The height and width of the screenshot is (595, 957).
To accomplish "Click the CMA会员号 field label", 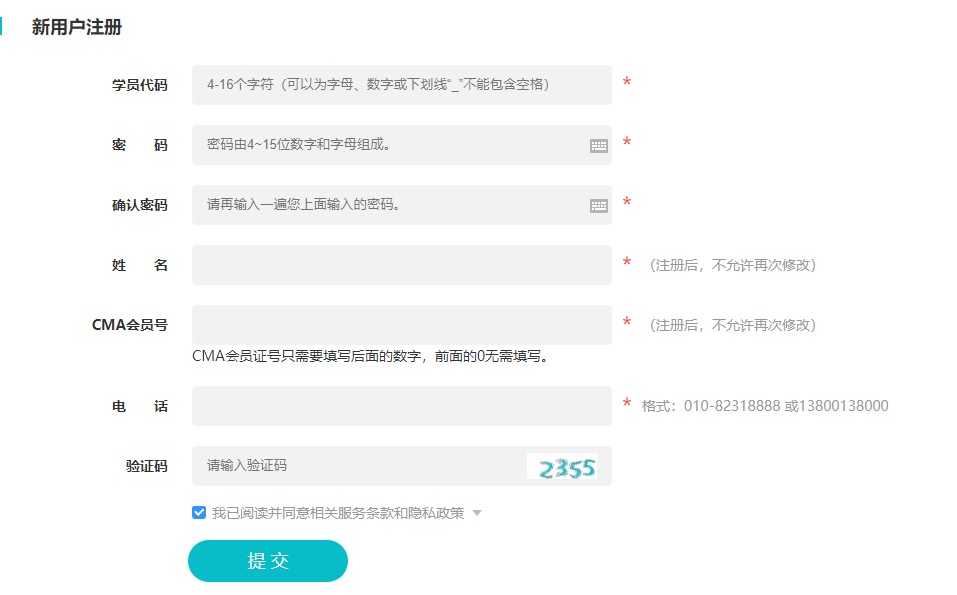I will click(x=129, y=325).
